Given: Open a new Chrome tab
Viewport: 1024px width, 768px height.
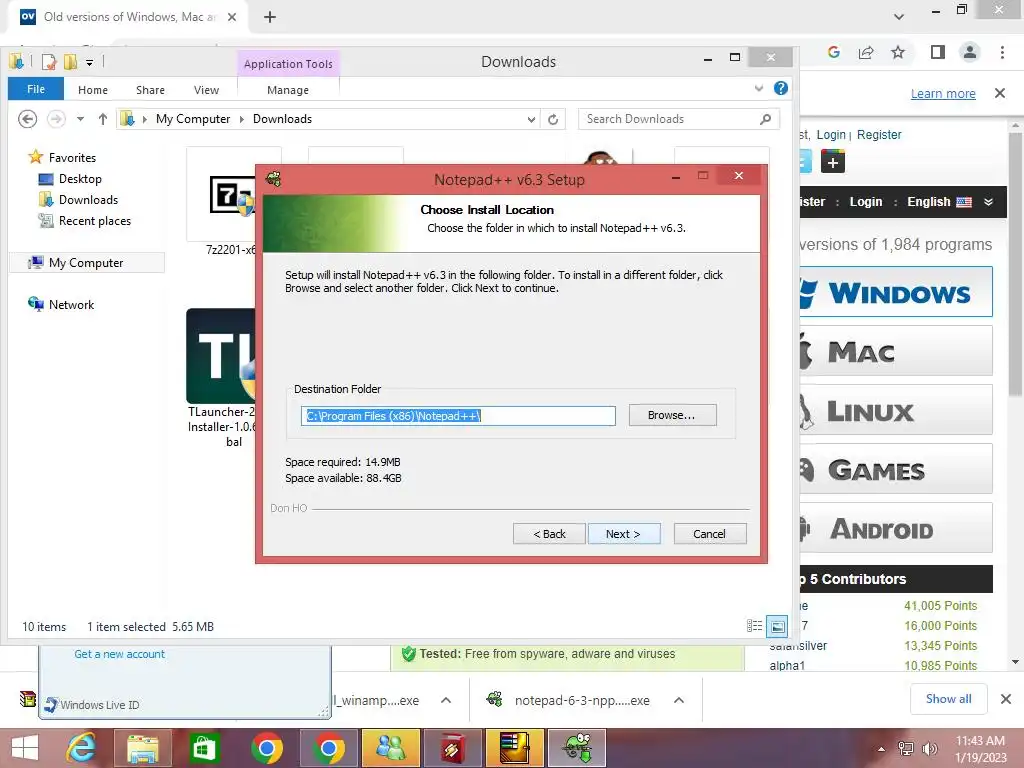Looking at the screenshot, I should [x=270, y=18].
